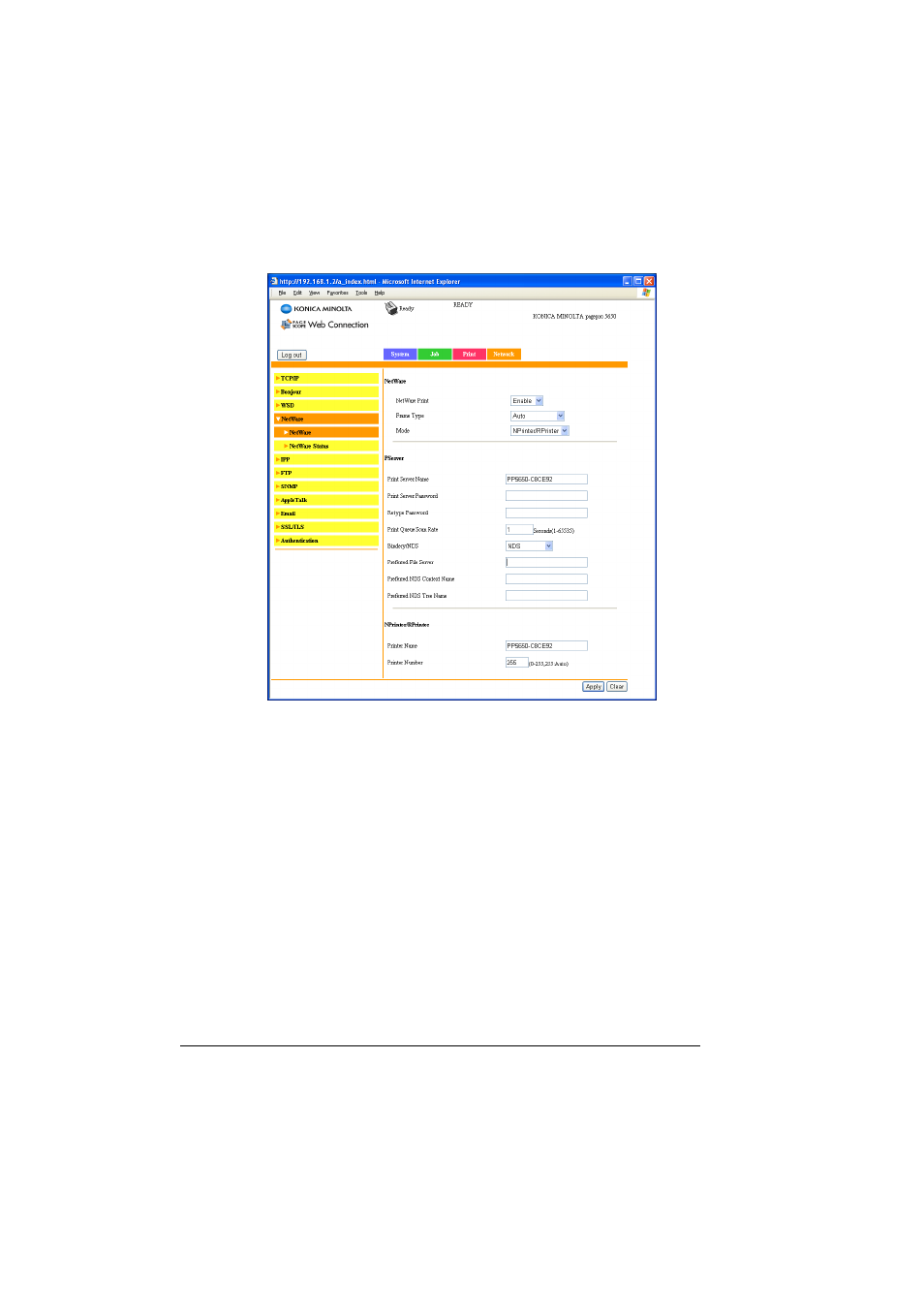Open NetWare Status in sidebar

click(326, 447)
